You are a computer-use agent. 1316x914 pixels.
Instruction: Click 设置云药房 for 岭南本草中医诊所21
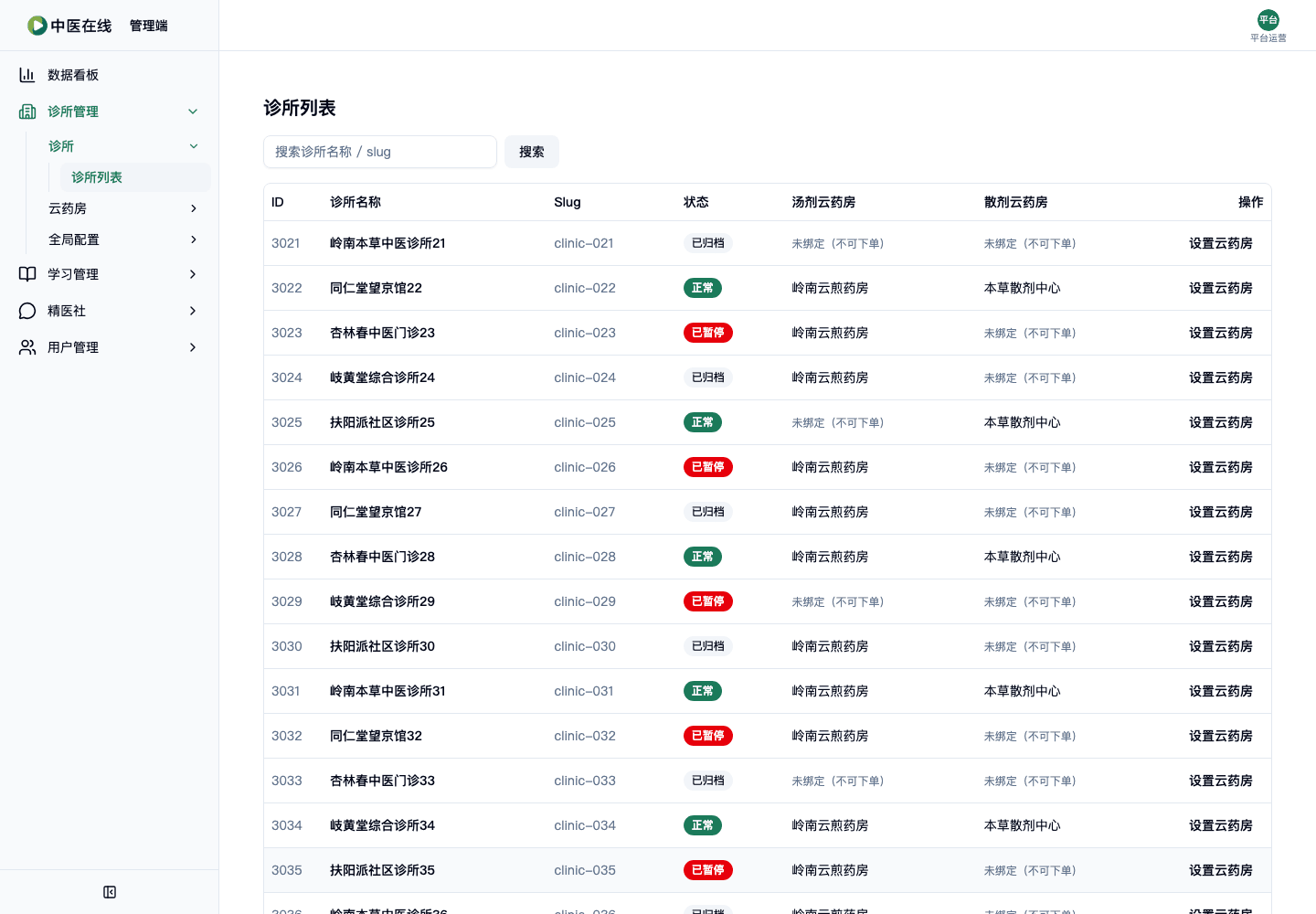coord(1221,243)
